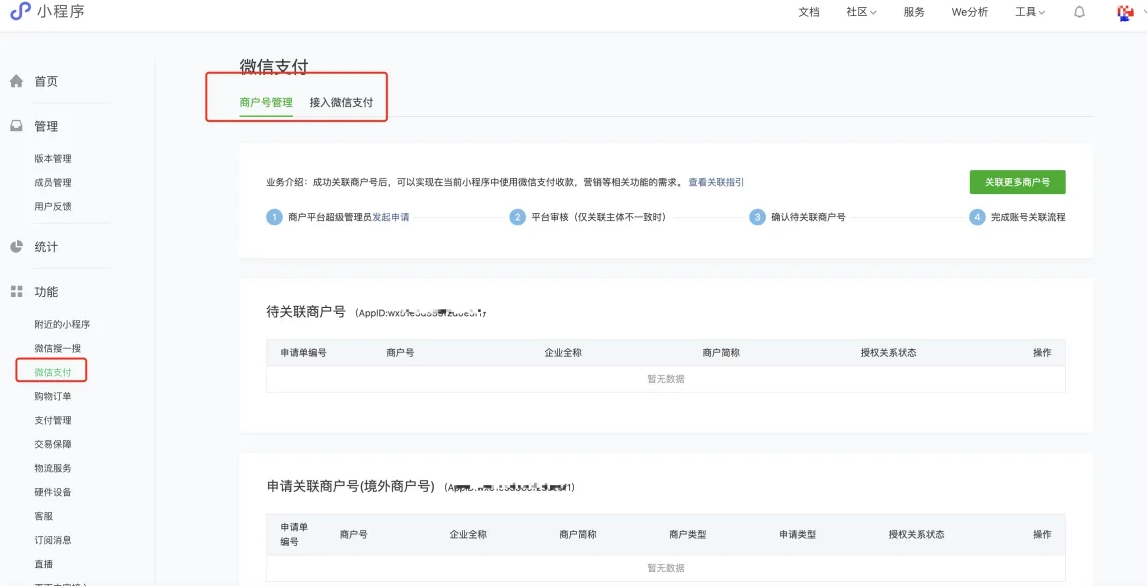Go to 订阅消息 in the sidebar
The image size is (1147, 586).
[53, 540]
